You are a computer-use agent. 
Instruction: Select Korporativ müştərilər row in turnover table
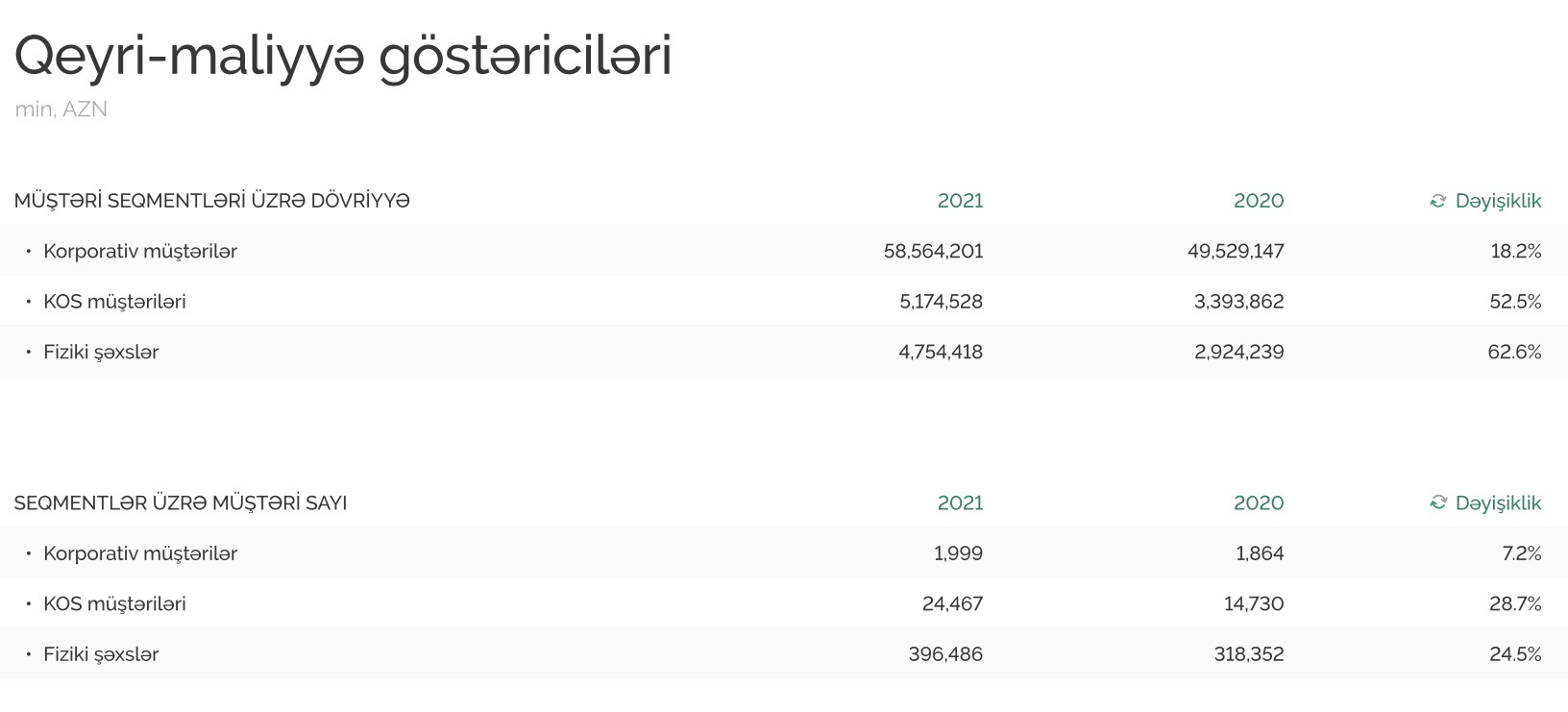click(x=140, y=251)
